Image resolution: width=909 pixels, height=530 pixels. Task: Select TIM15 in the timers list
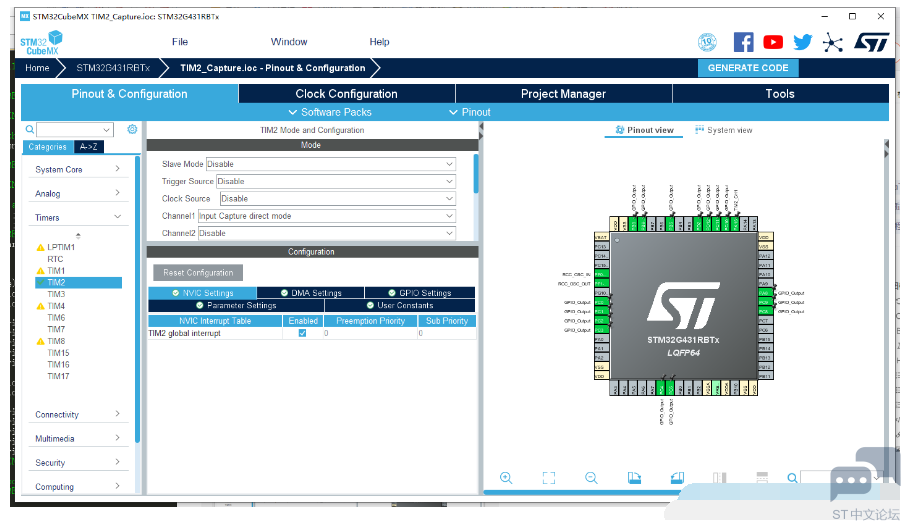click(x=58, y=353)
